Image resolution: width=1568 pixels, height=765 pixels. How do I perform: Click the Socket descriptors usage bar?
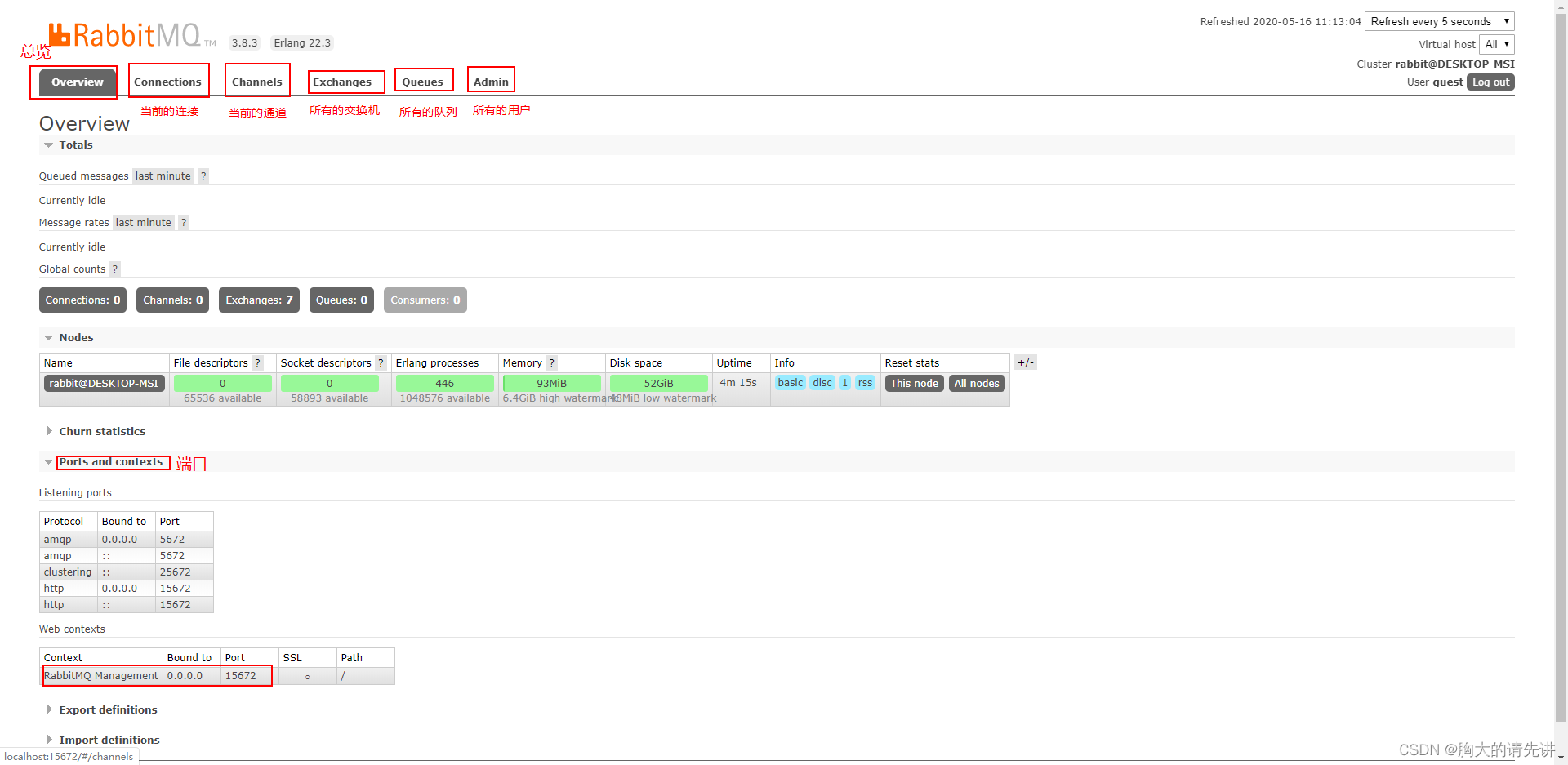point(329,383)
